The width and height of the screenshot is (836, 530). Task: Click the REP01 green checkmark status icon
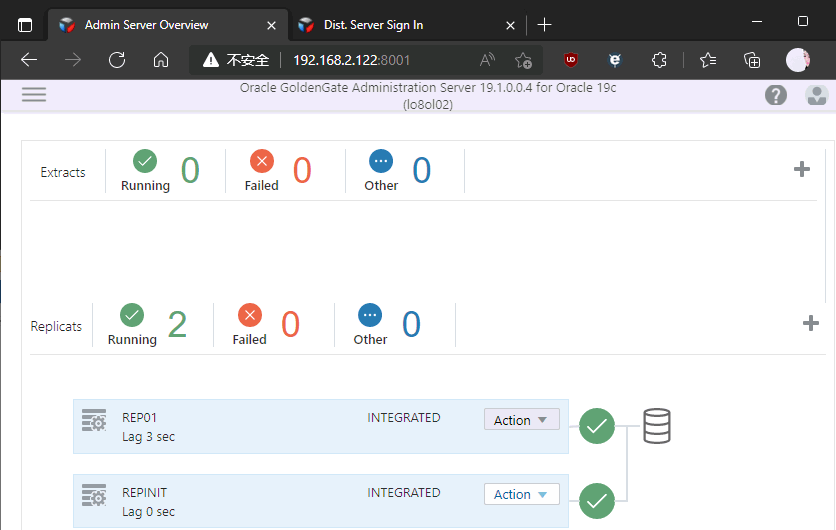(x=597, y=426)
